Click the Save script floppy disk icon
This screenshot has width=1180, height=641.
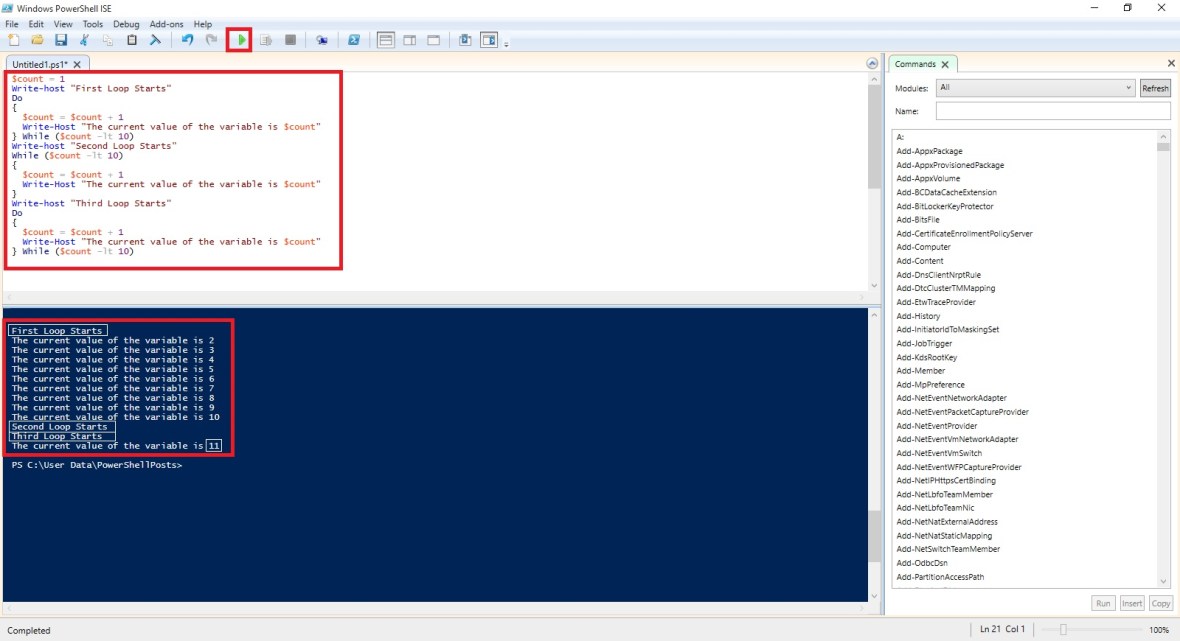61,40
